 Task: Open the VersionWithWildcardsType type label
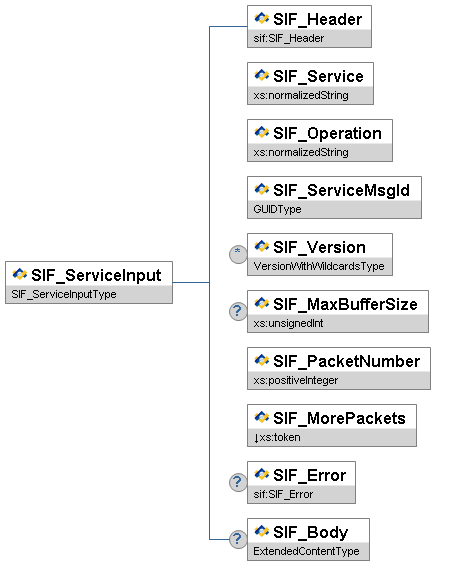coord(319,266)
